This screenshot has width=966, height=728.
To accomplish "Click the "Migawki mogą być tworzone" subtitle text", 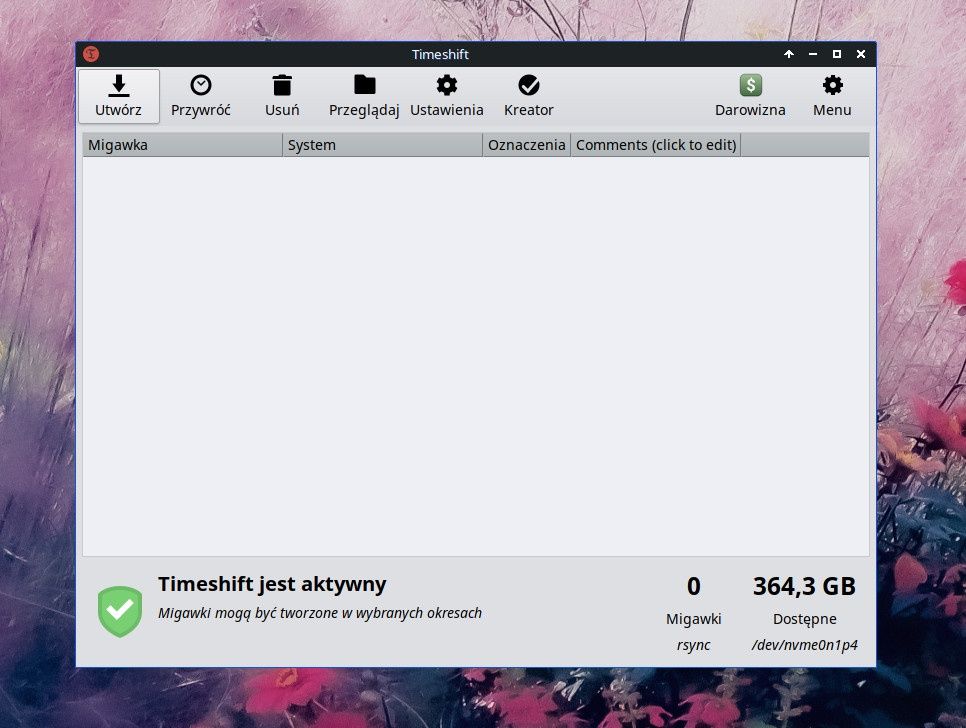I will click(x=320, y=613).
